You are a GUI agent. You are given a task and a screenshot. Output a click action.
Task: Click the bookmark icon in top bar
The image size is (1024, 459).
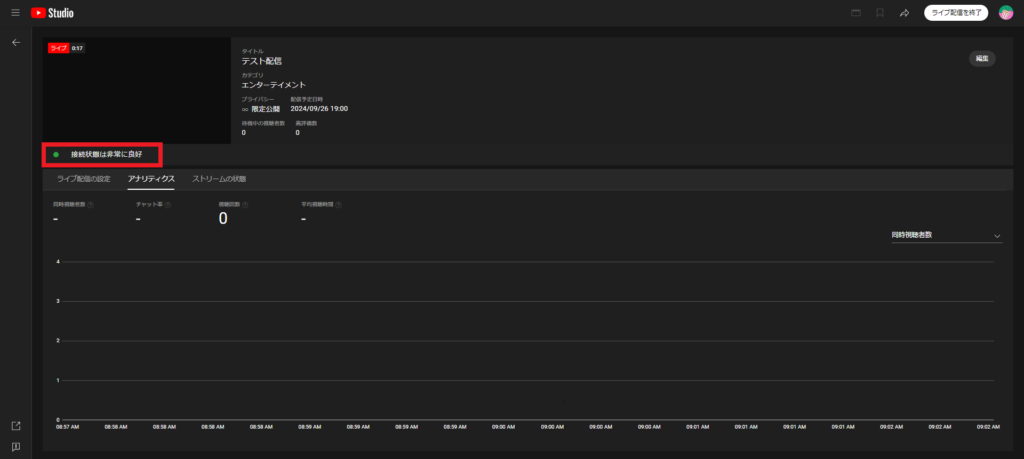[x=880, y=13]
